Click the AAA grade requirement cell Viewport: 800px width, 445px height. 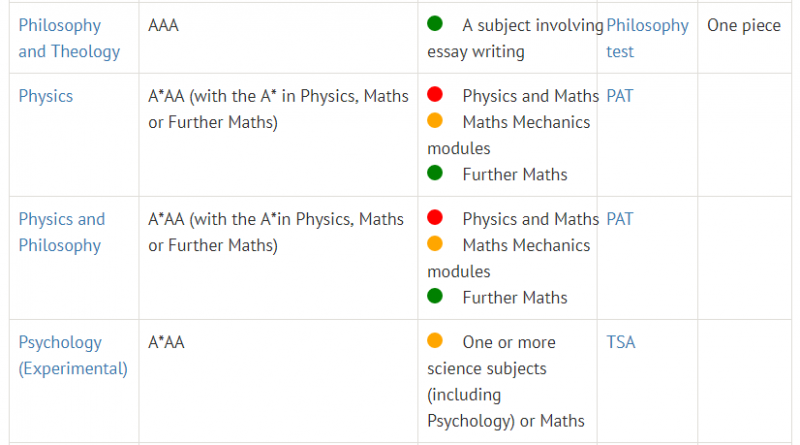click(x=278, y=38)
